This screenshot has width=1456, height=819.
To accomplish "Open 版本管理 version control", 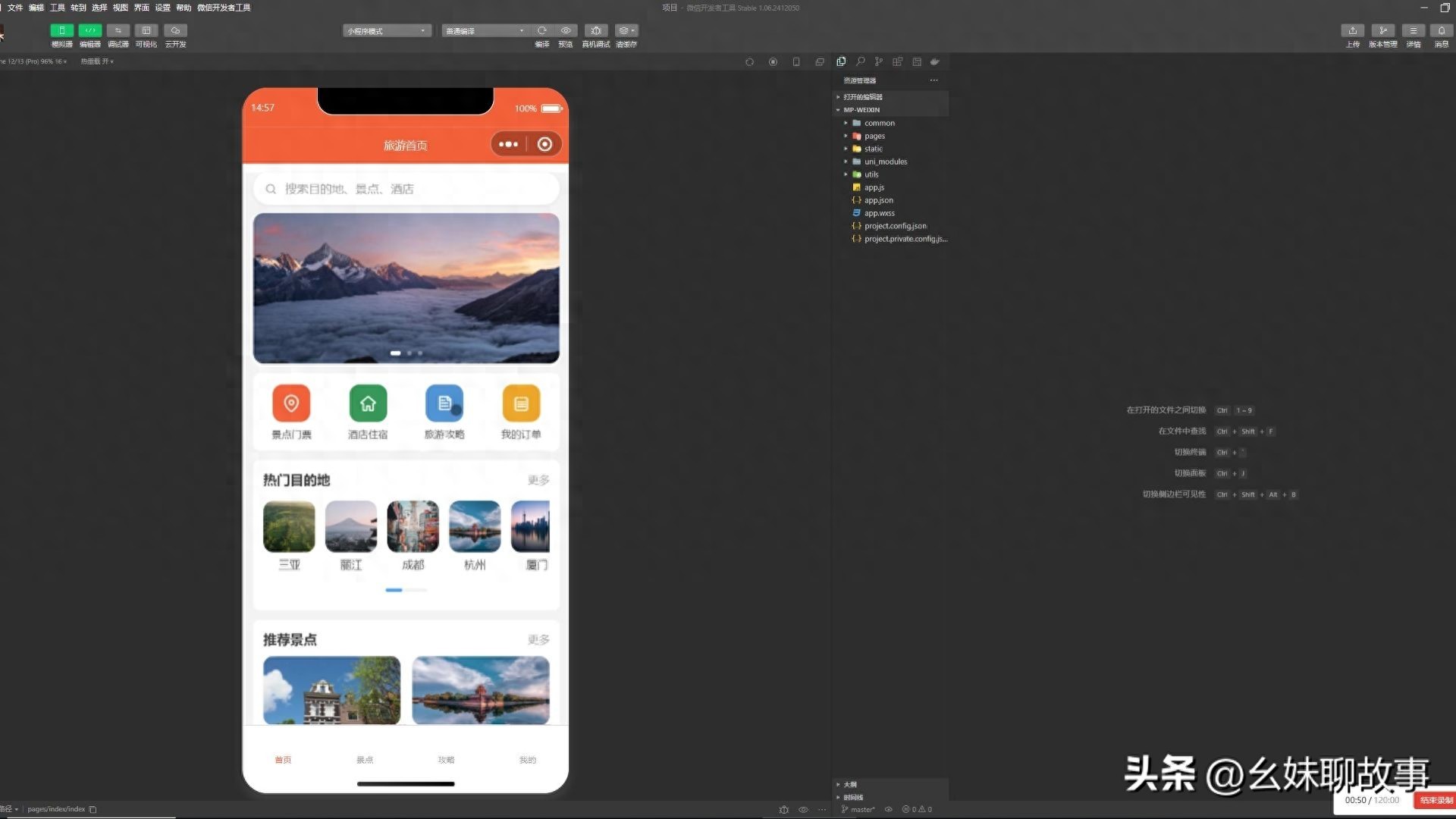I will [1383, 30].
